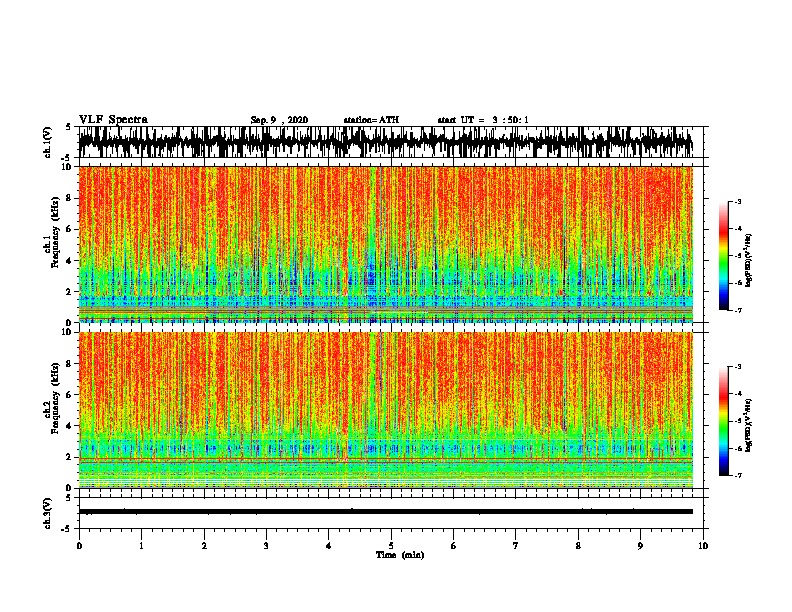The height and width of the screenshot is (612, 792).
Task: Click time axis tick label "9"
Action: pos(640,546)
